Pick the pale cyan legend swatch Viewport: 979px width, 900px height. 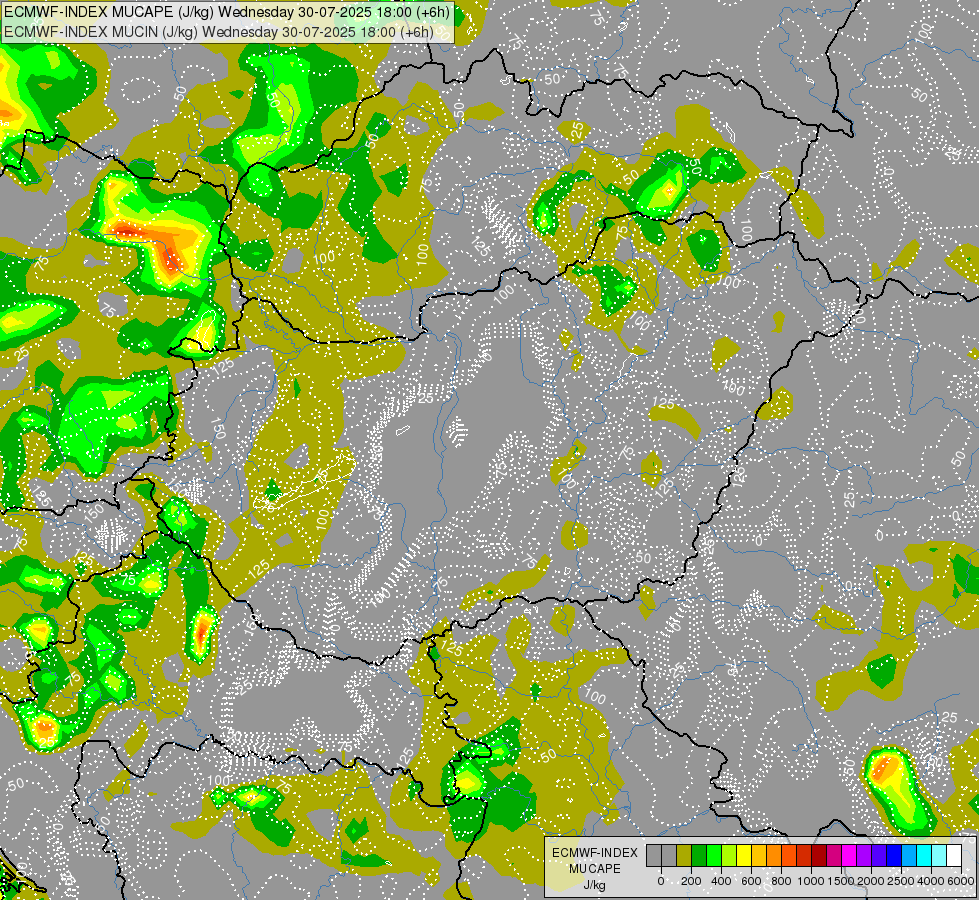click(940, 855)
